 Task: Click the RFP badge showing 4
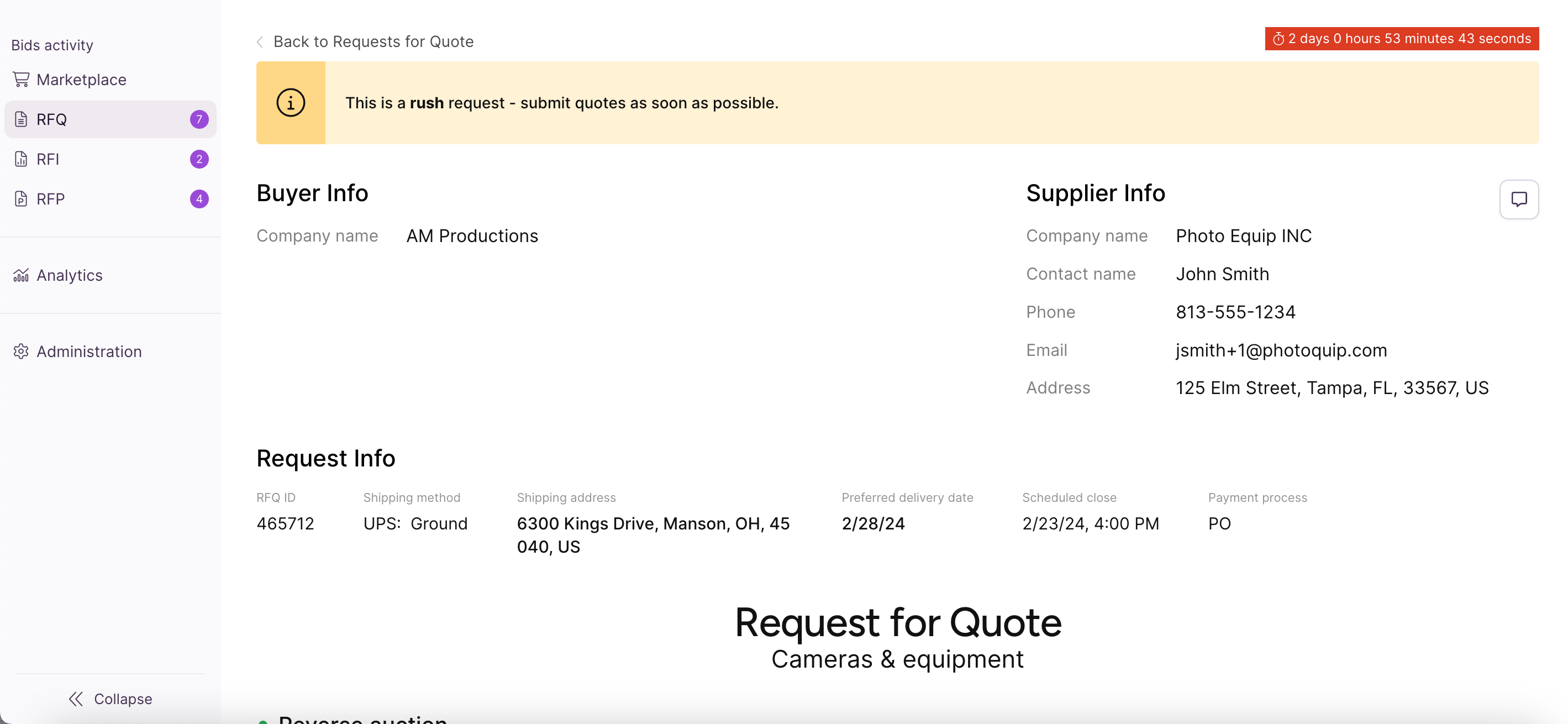[199, 199]
